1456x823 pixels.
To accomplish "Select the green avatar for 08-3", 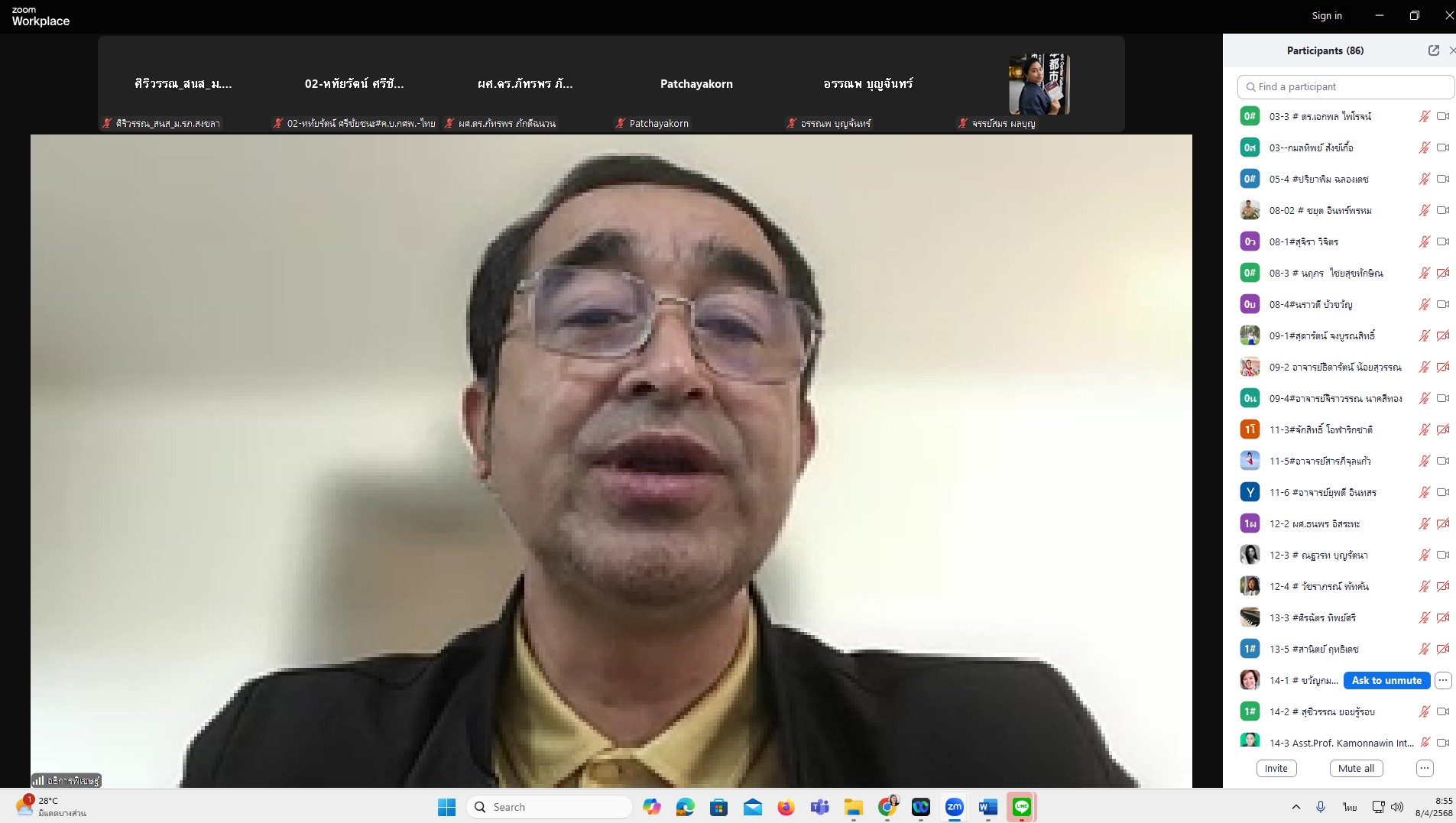I will click(1250, 273).
